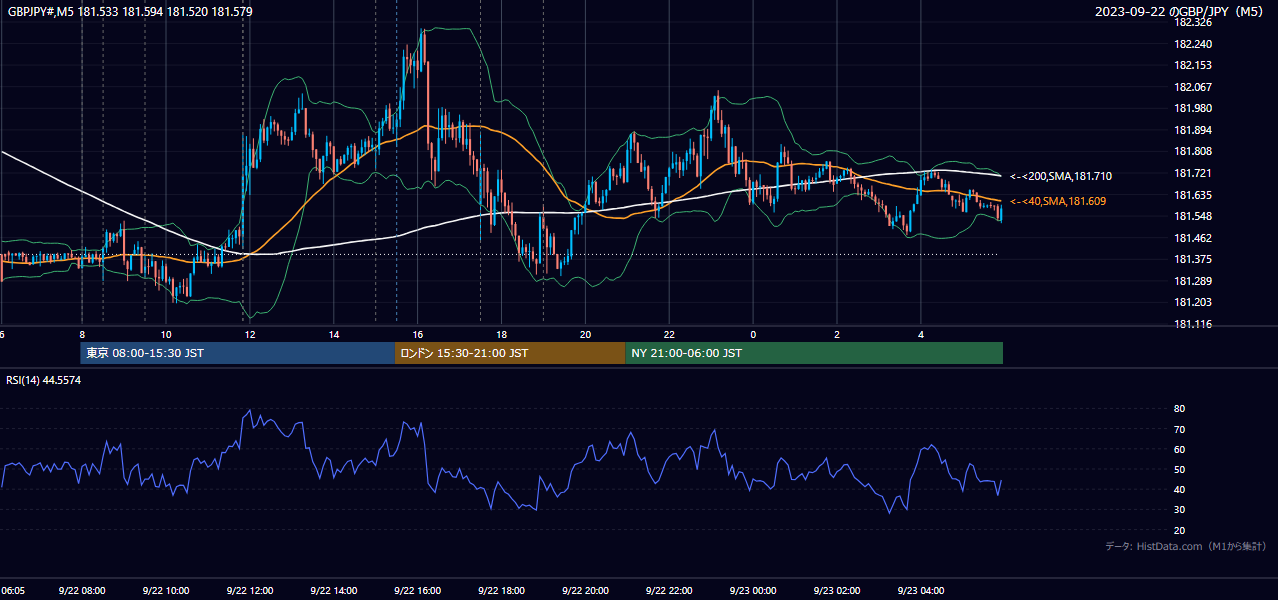The width and height of the screenshot is (1278, 600).
Task: Click price axis value 181.375
Action: tap(1193, 259)
